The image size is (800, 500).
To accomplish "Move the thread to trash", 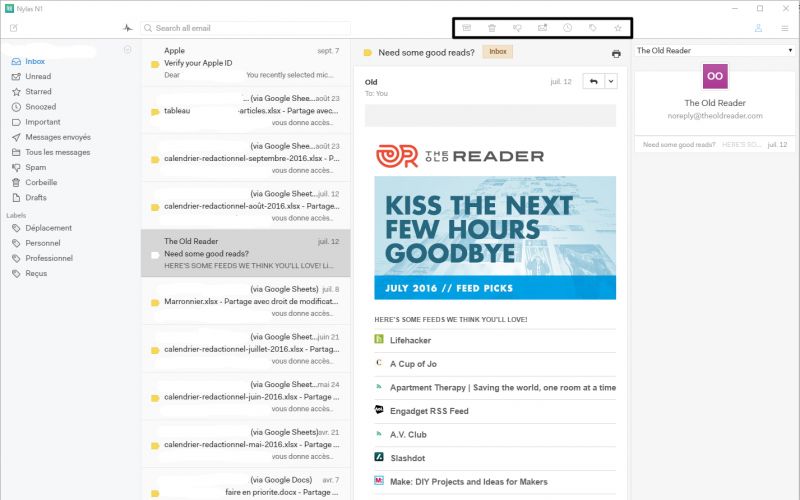I will click(492, 28).
